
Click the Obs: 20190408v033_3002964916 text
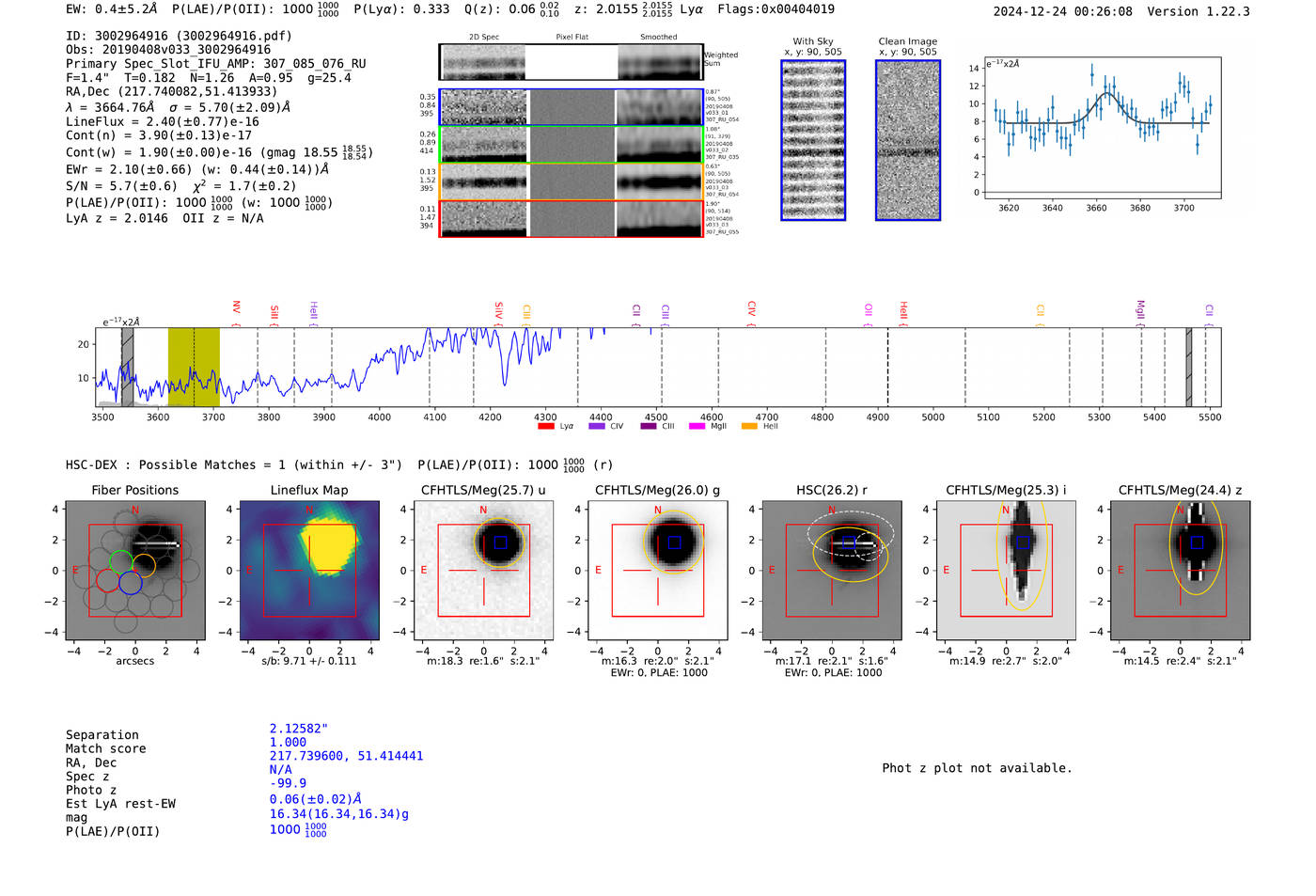click(168, 50)
